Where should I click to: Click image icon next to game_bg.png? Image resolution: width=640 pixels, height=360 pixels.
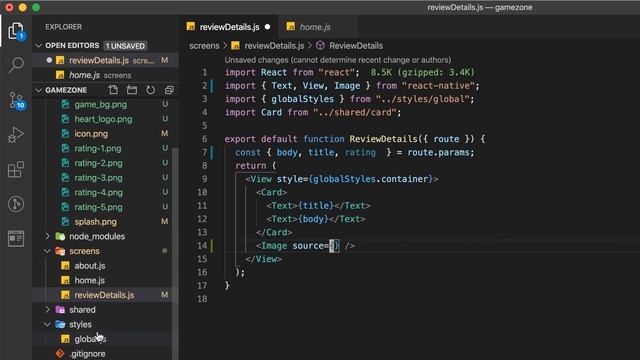[65, 104]
